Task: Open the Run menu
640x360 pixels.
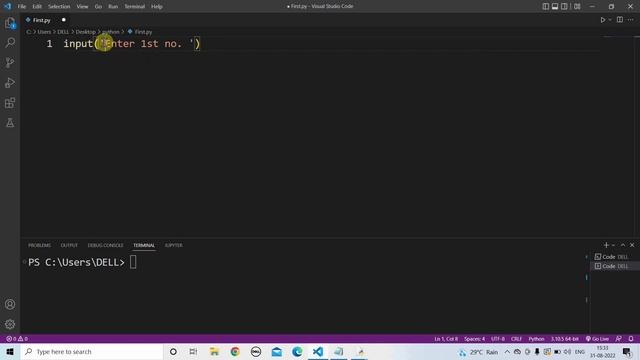Action: click(x=113, y=7)
